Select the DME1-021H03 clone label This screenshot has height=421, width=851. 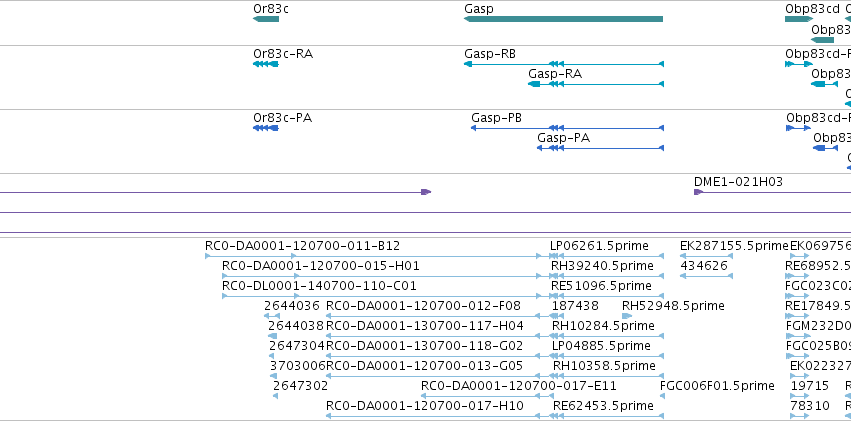739,182
